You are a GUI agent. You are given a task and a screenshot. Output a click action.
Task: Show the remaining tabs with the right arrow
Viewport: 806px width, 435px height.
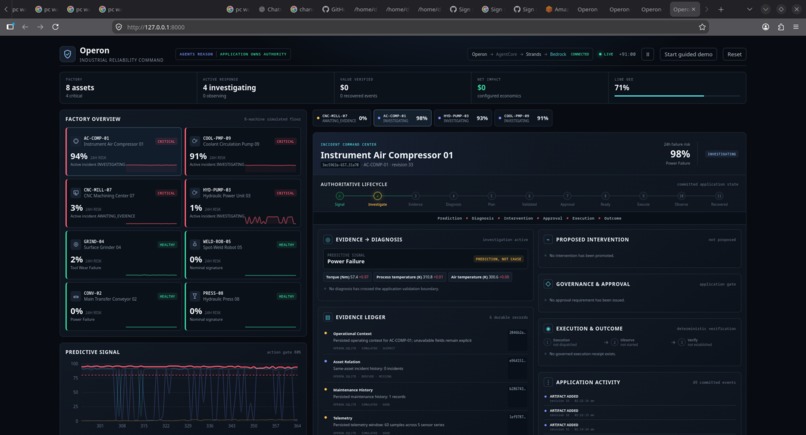[706, 9]
